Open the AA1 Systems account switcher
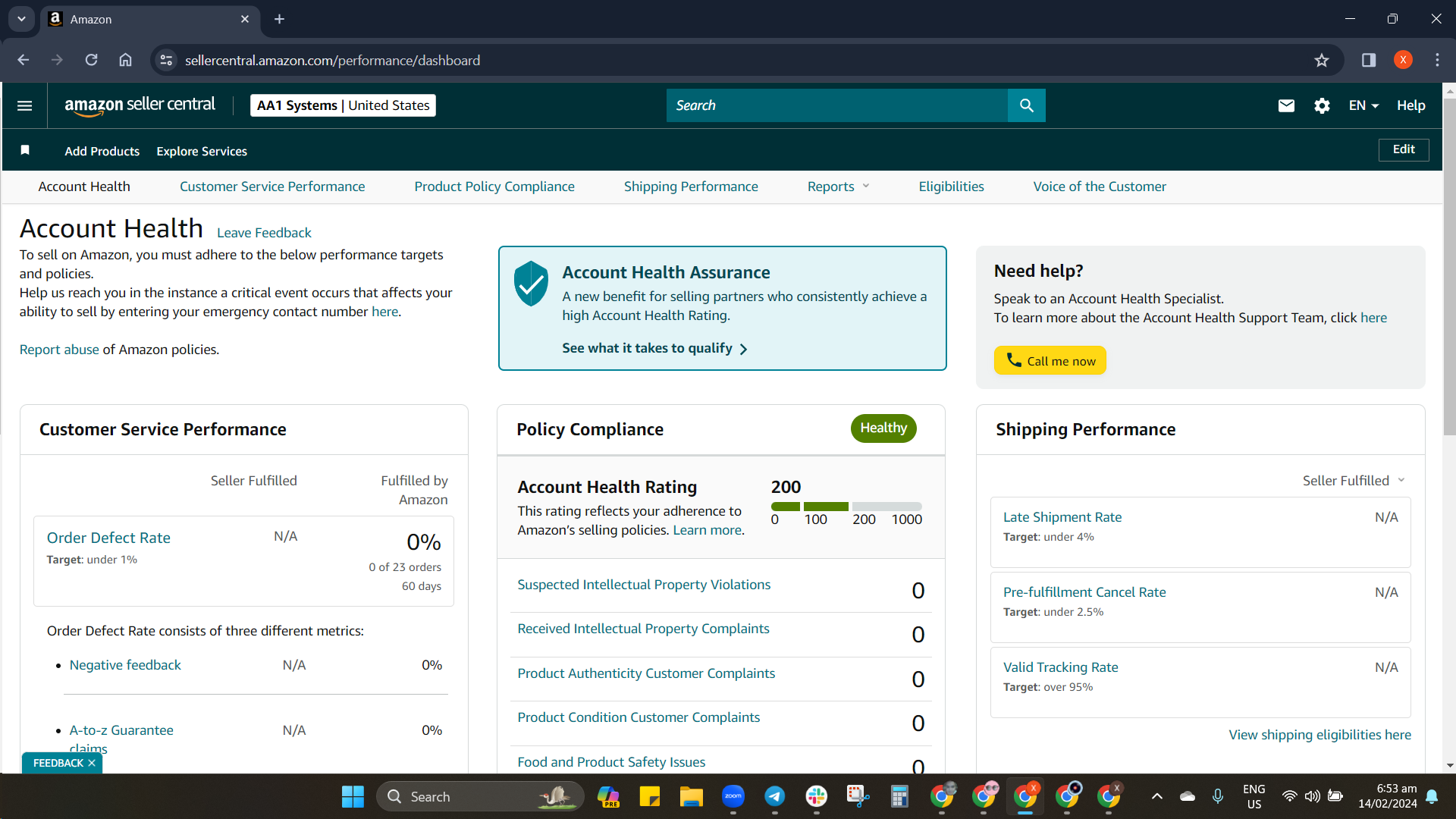The height and width of the screenshot is (819, 1456). [x=343, y=105]
